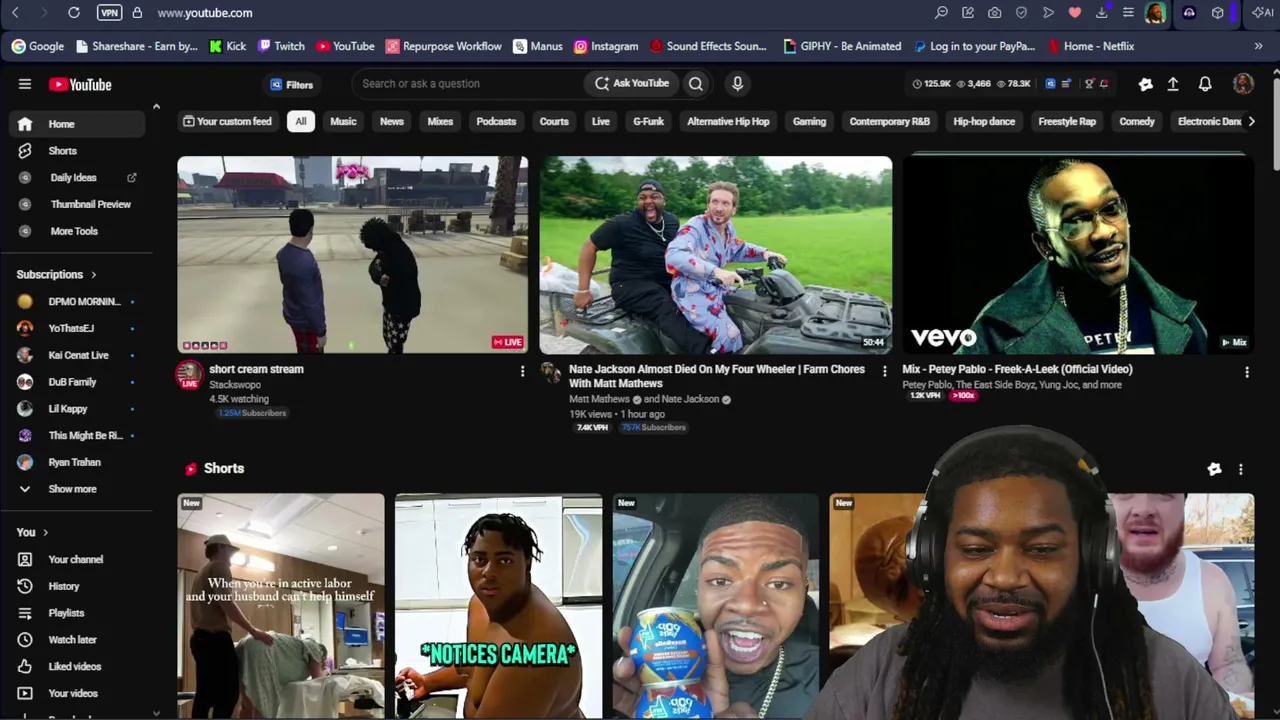This screenshot has width=1280, height=720.
Task: Open History in the sidebar
Action: 77,586
